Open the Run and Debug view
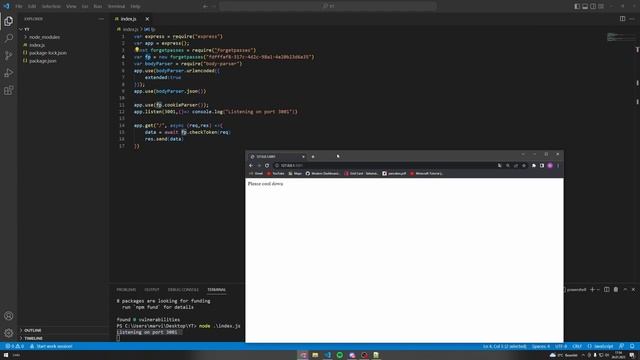This screenshot has height=360, width=640. coord(9,73)
